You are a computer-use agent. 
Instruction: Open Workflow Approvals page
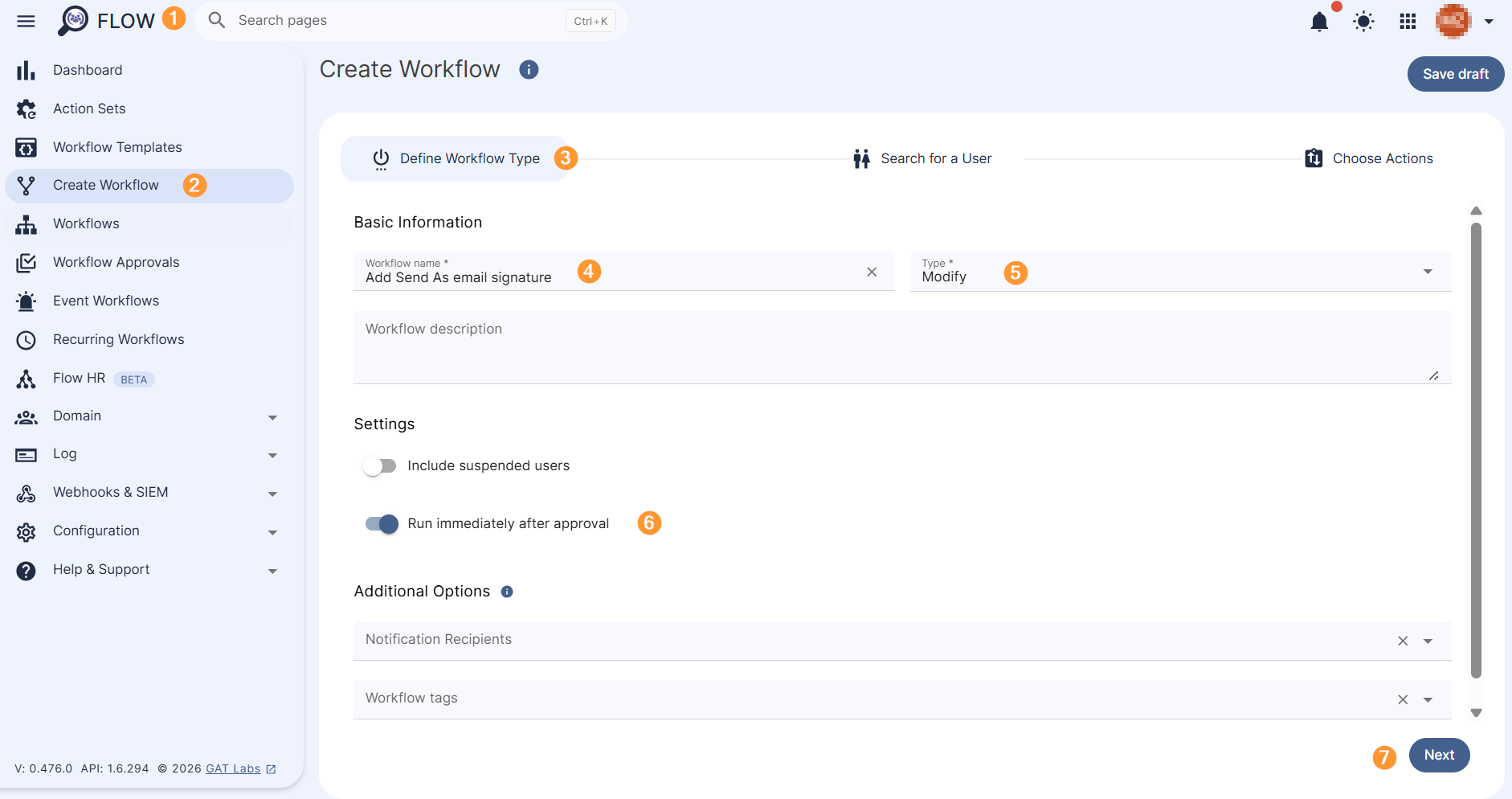tap(149, 262)
